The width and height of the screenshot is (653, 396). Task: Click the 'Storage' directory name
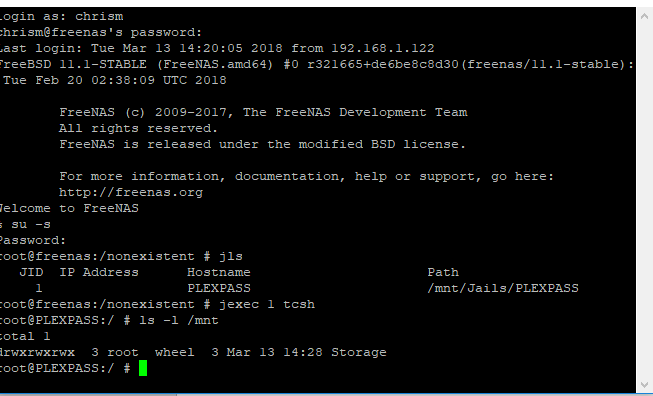point(359,352)
